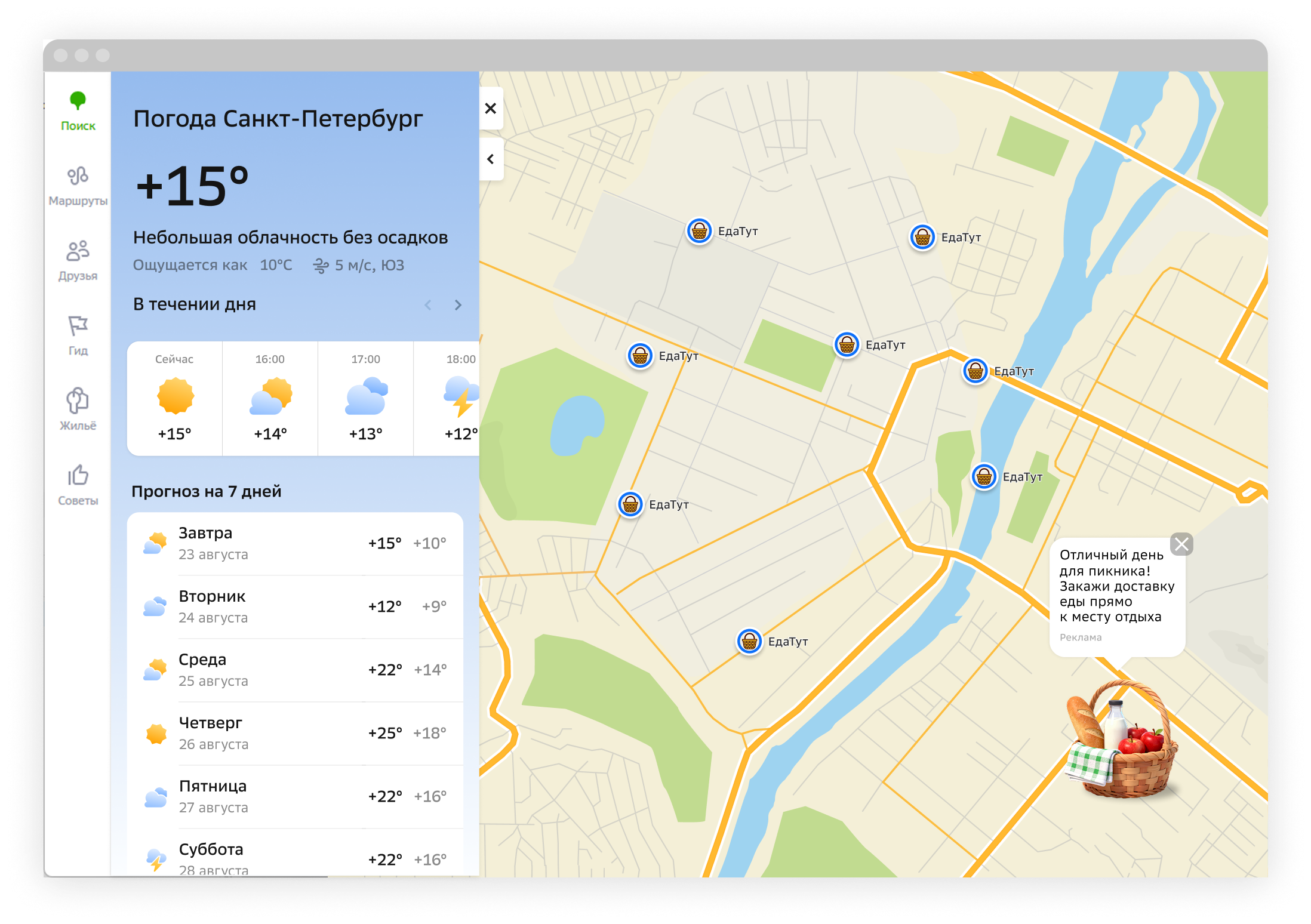Open the Среда 25 августа forecast row
The height and width of the screenshot is (924, 1311).
pos(296,670)
